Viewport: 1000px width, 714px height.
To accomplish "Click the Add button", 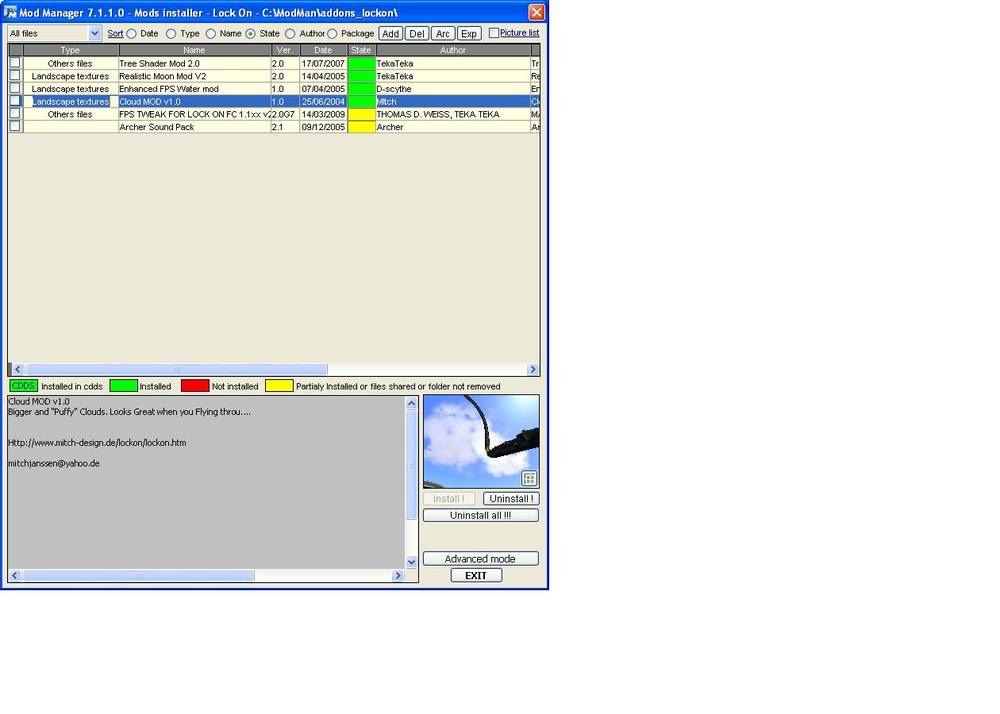I will [390, 34].
